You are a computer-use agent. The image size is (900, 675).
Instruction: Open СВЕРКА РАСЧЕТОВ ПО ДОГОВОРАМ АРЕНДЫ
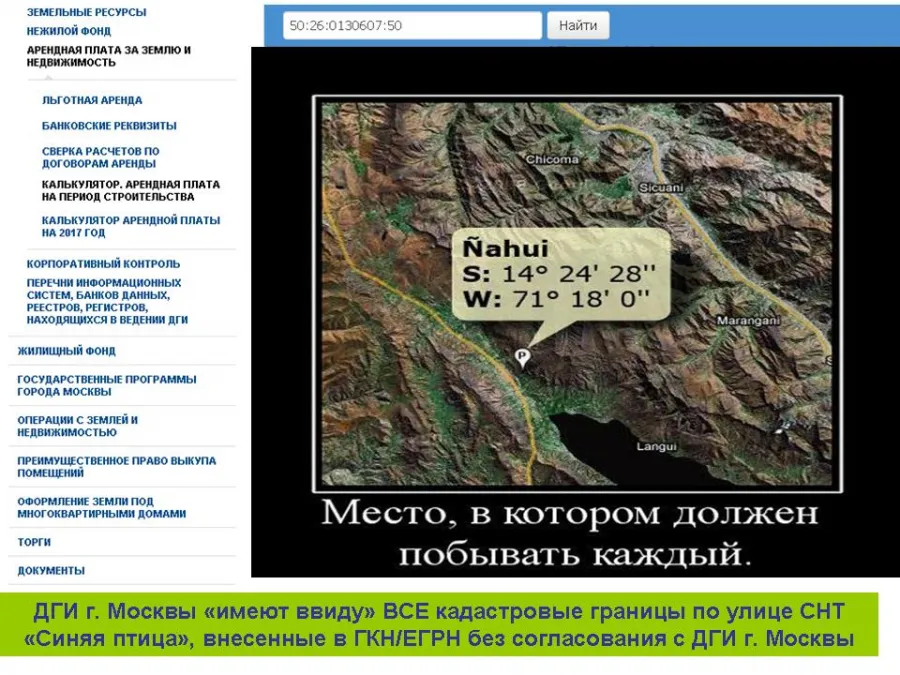pyautogui.click(x=100, y=157)
